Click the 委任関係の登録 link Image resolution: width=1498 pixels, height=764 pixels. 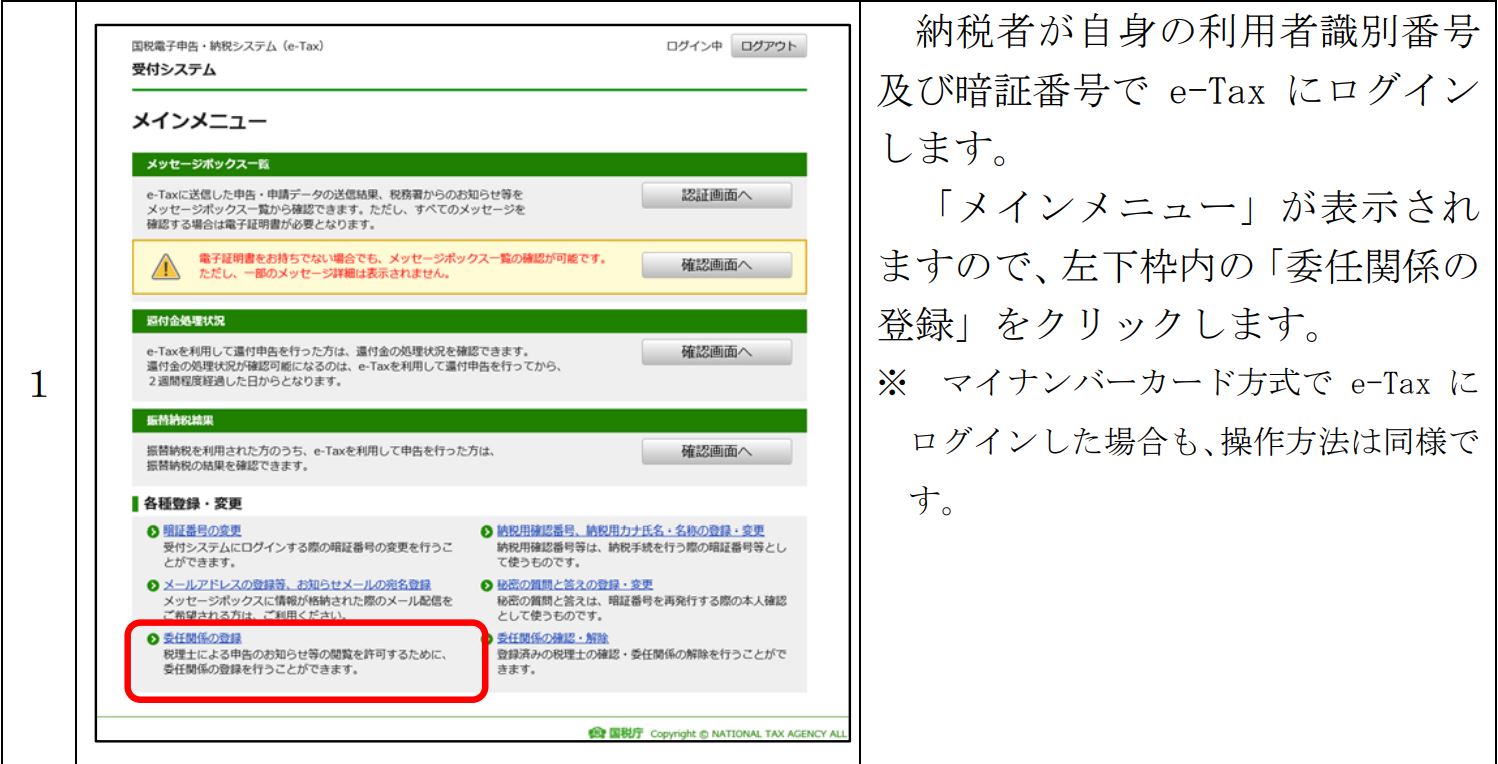coord(202,637)
